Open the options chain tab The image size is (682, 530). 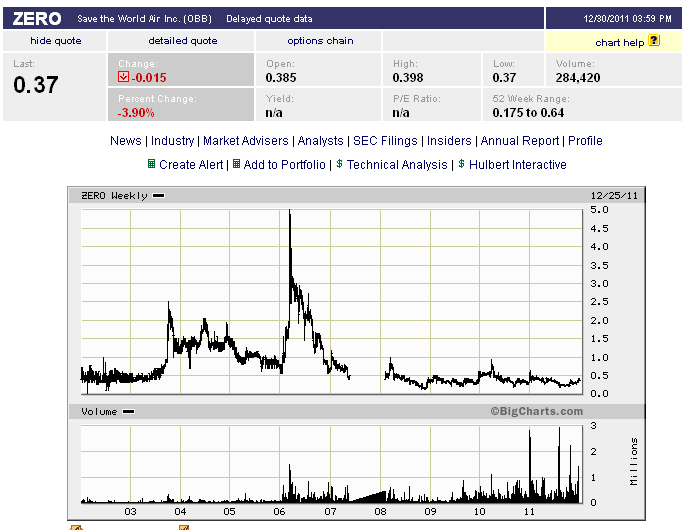pos(320,41)
